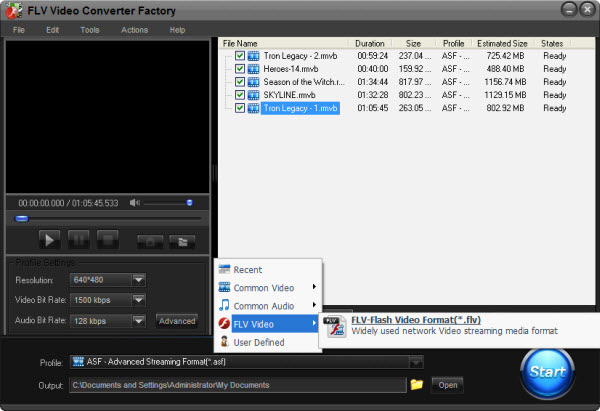Screen dimensions: 600x411
Task: Select the SKYLINE.rmvb file name
Action: tap(289, 95)
